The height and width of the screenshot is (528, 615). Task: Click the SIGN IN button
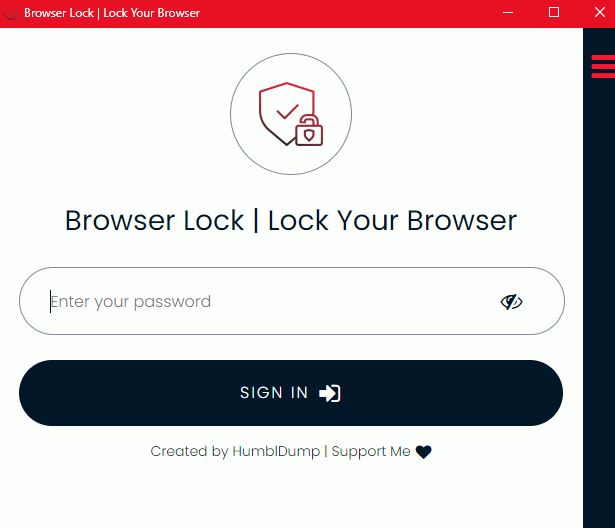pos(291,393)
